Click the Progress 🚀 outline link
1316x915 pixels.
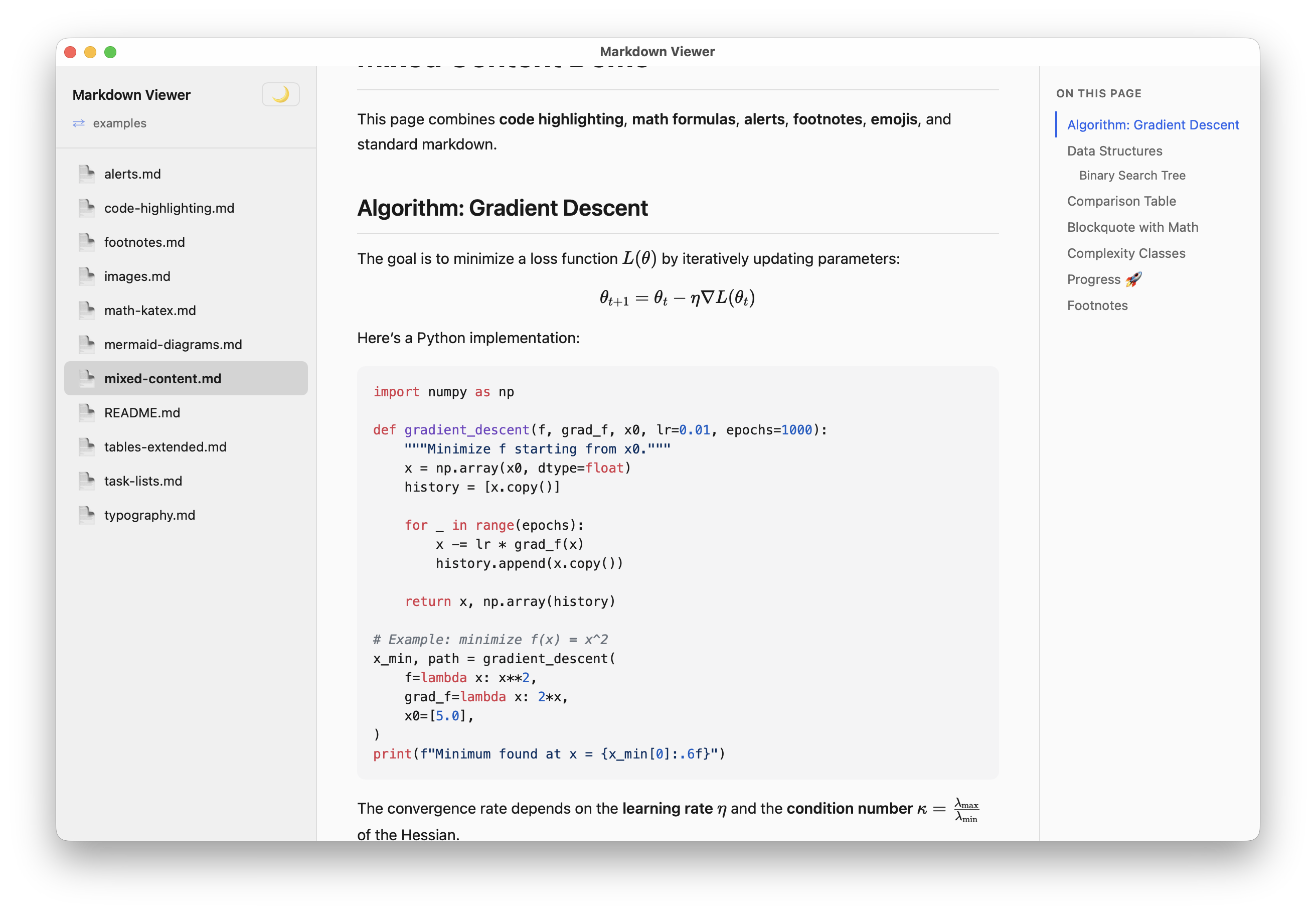pyautogui.click(x=1103, y=279)
